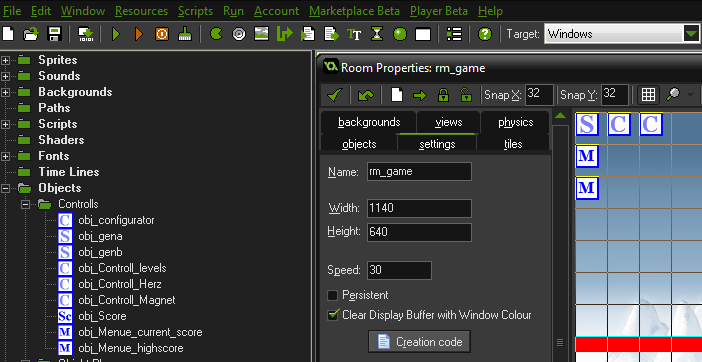Clean build cache with broom icon
Screen dimensions: 702x362
(185, 34)
